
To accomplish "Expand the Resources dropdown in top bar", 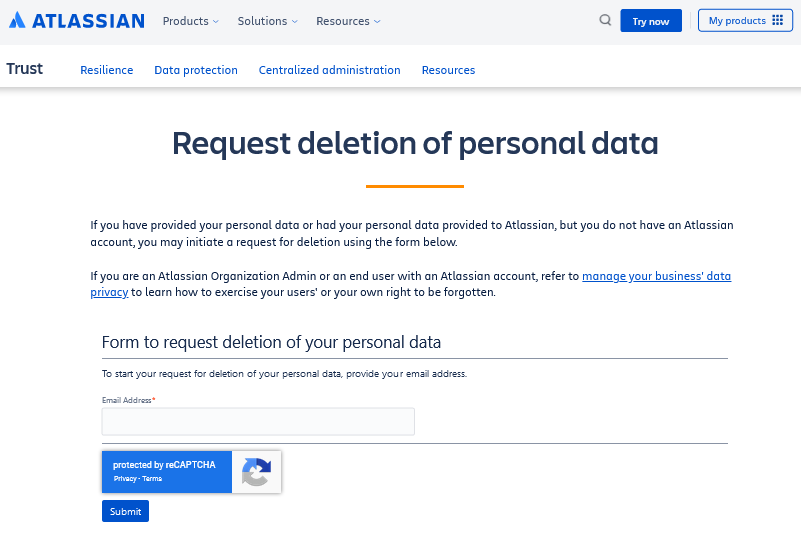I will pos(347,21).
